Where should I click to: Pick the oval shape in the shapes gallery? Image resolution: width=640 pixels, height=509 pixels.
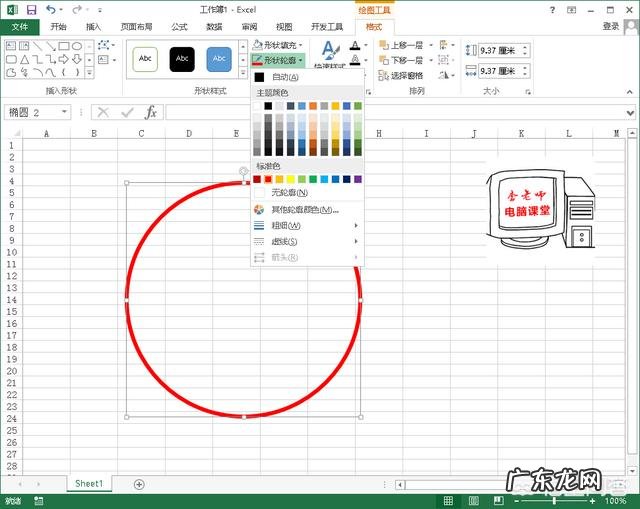click(77, 46)
